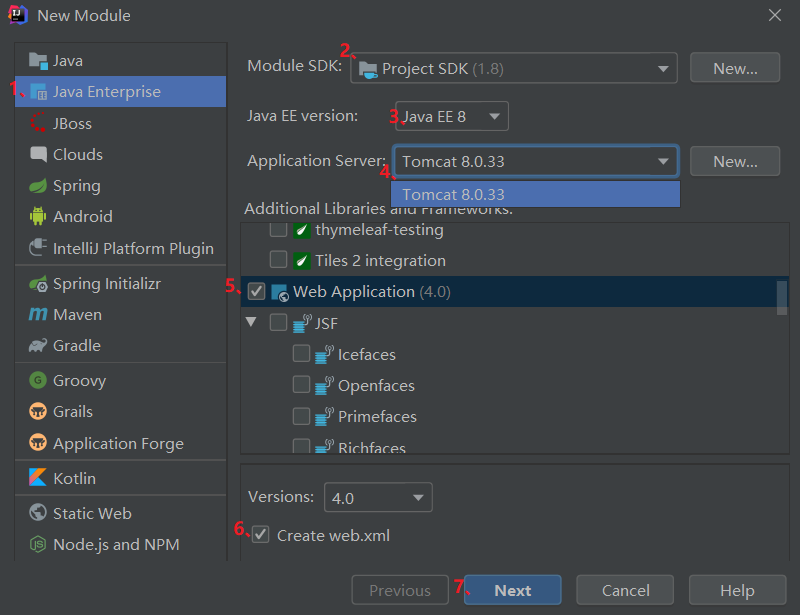Check the Openfaces checkbox

click(301, 384)
